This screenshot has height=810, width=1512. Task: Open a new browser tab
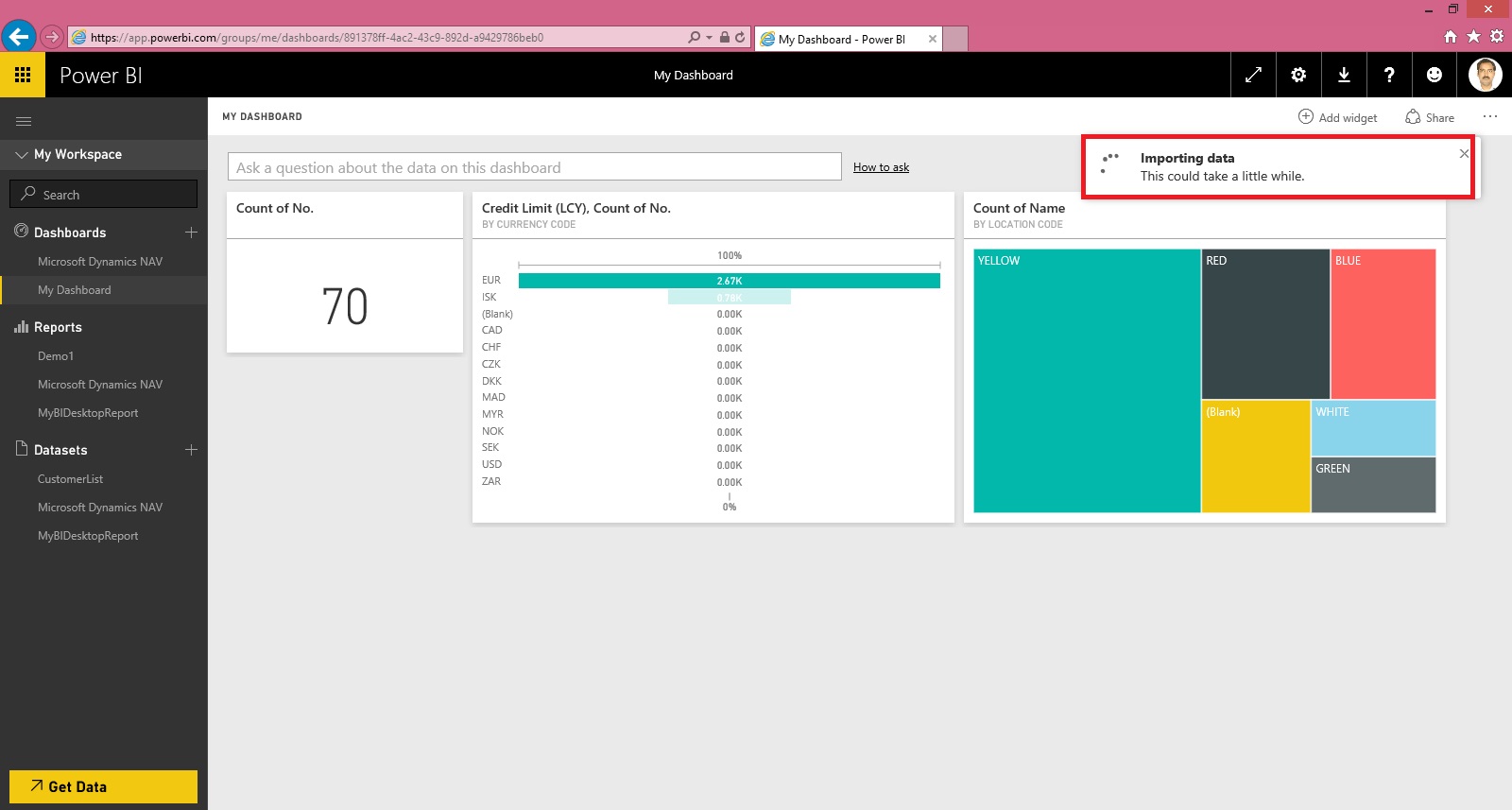[x=955, y=39]
